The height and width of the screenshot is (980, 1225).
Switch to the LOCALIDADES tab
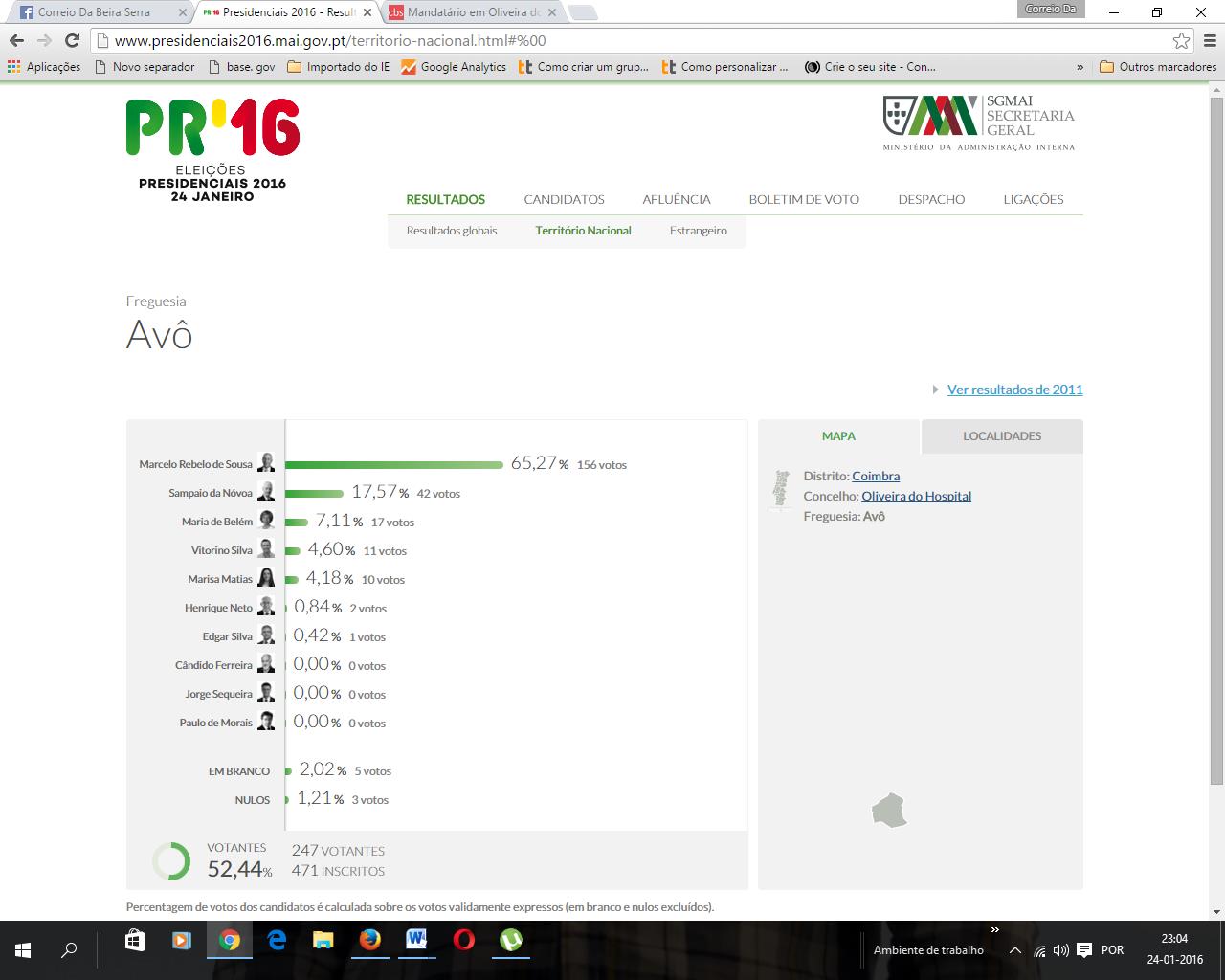(x=1001, y=436)
